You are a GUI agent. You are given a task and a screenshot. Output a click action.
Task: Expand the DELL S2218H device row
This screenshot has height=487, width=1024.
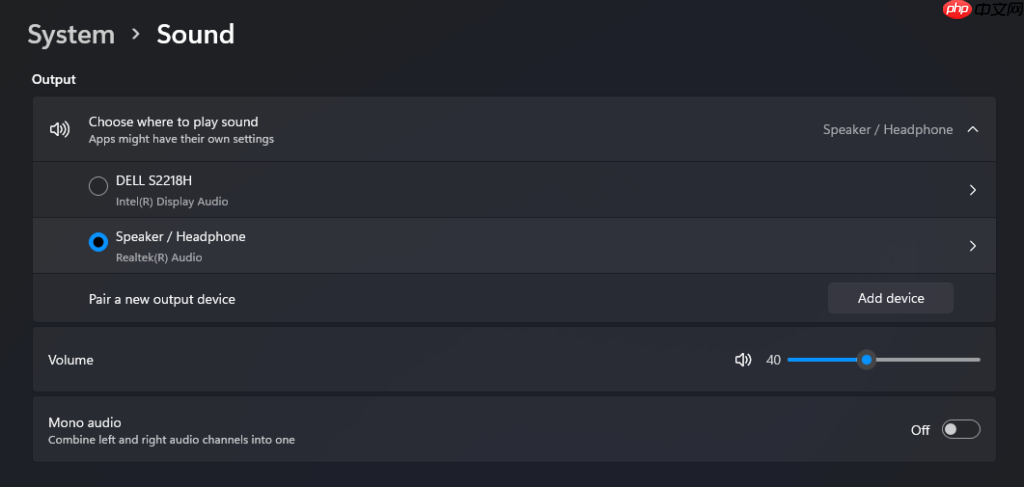(514, 190)
